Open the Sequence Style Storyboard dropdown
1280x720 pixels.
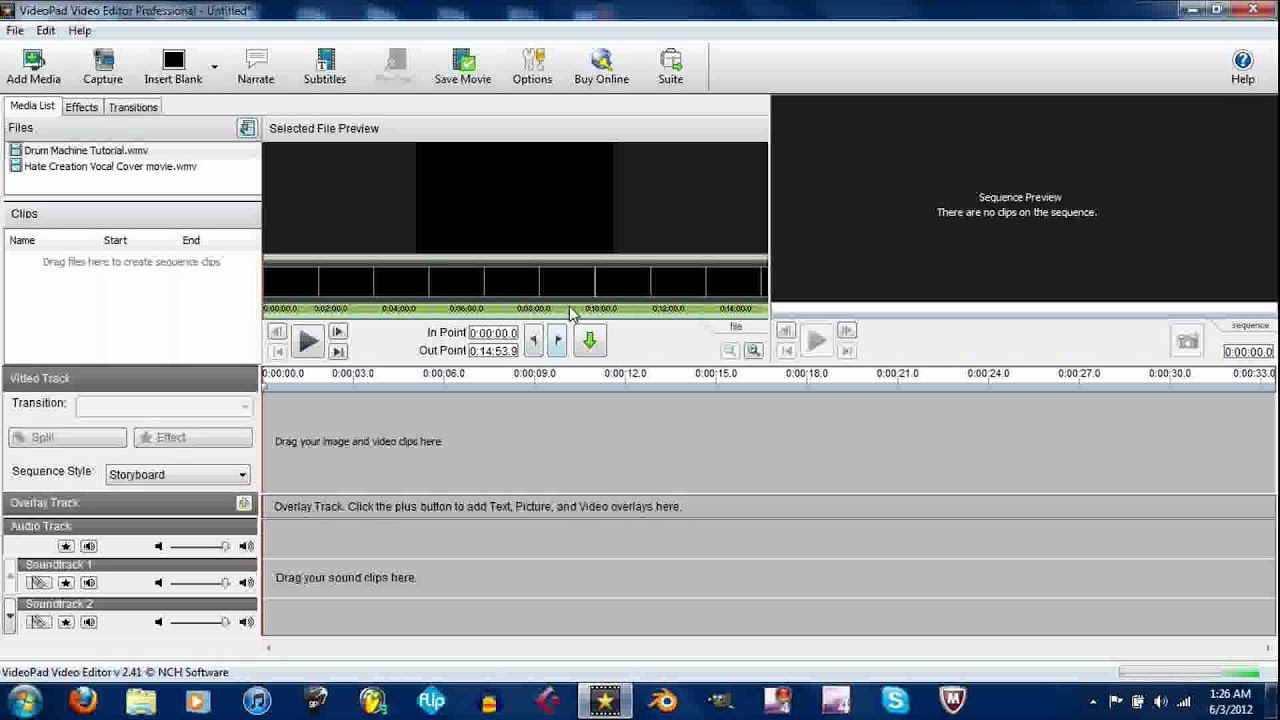pyautogui.click(x=178, y=474)
